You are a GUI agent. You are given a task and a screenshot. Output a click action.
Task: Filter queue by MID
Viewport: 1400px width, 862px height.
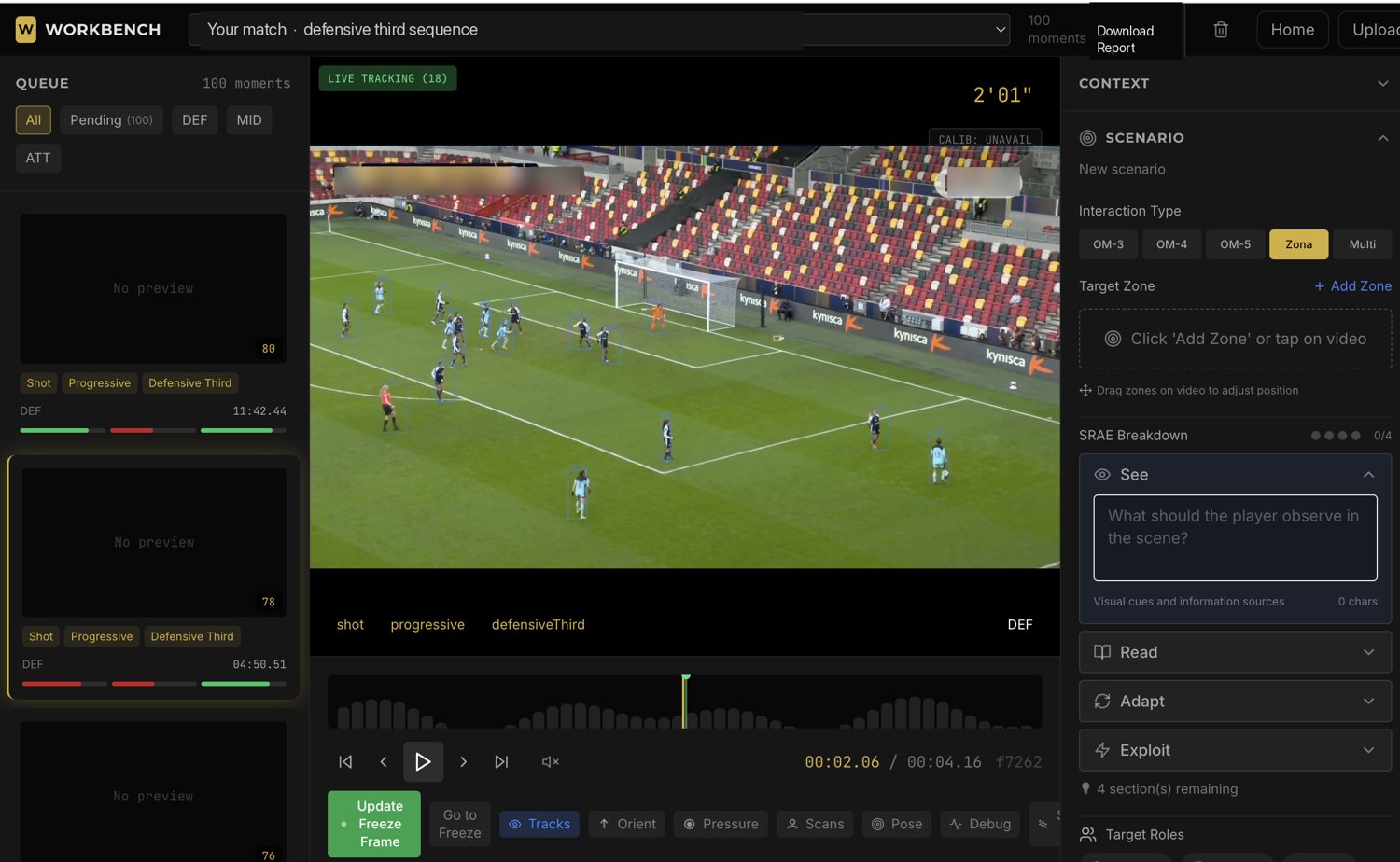[249, 120]
